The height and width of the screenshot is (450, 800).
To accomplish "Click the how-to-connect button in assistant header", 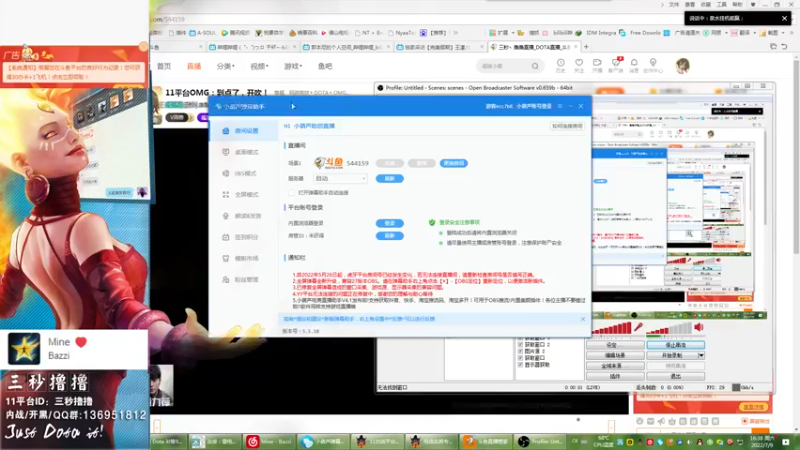I will tap(567, 126).
